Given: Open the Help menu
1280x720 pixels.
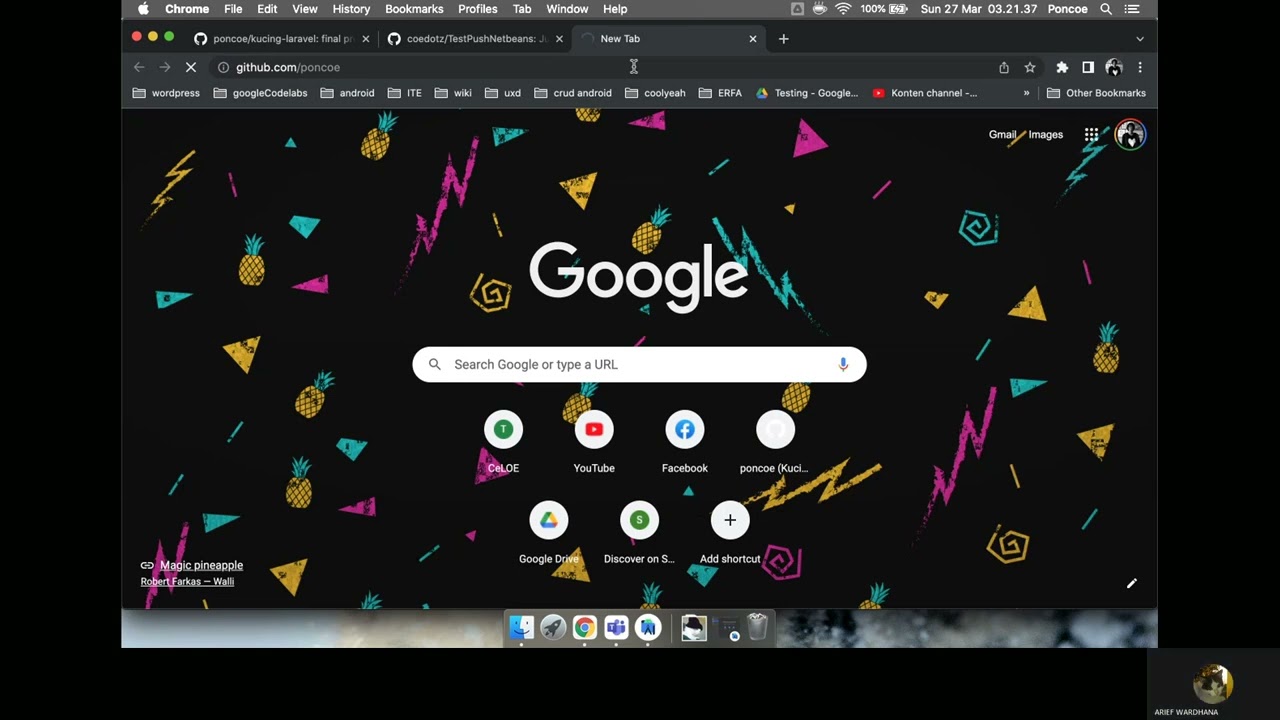Looking at the screenshot, I should coord(615,9).
